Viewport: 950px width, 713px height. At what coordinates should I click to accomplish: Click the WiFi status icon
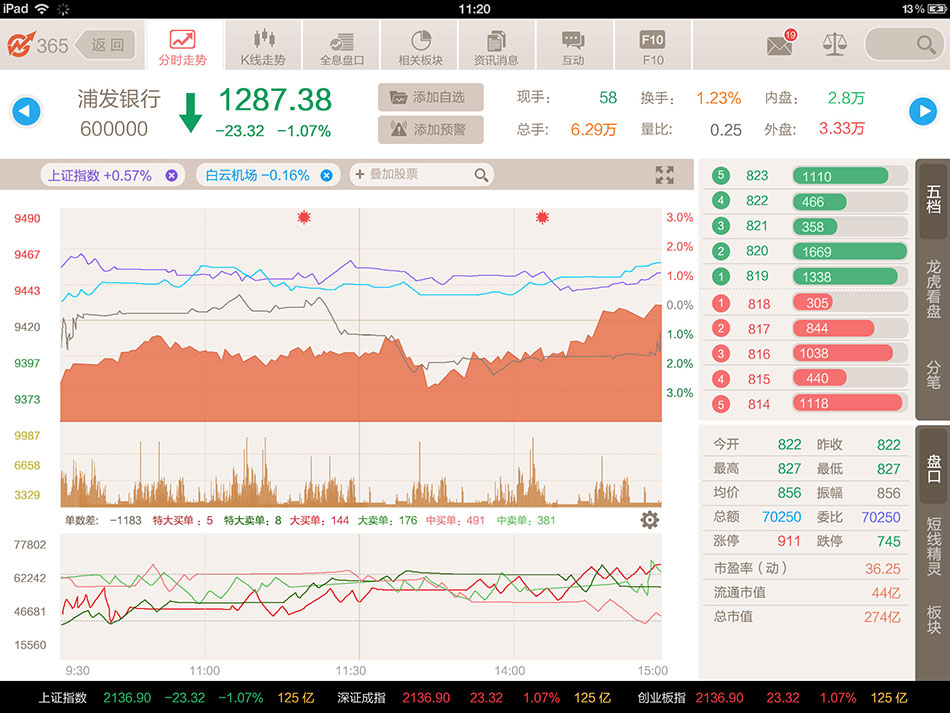(42, 8)
